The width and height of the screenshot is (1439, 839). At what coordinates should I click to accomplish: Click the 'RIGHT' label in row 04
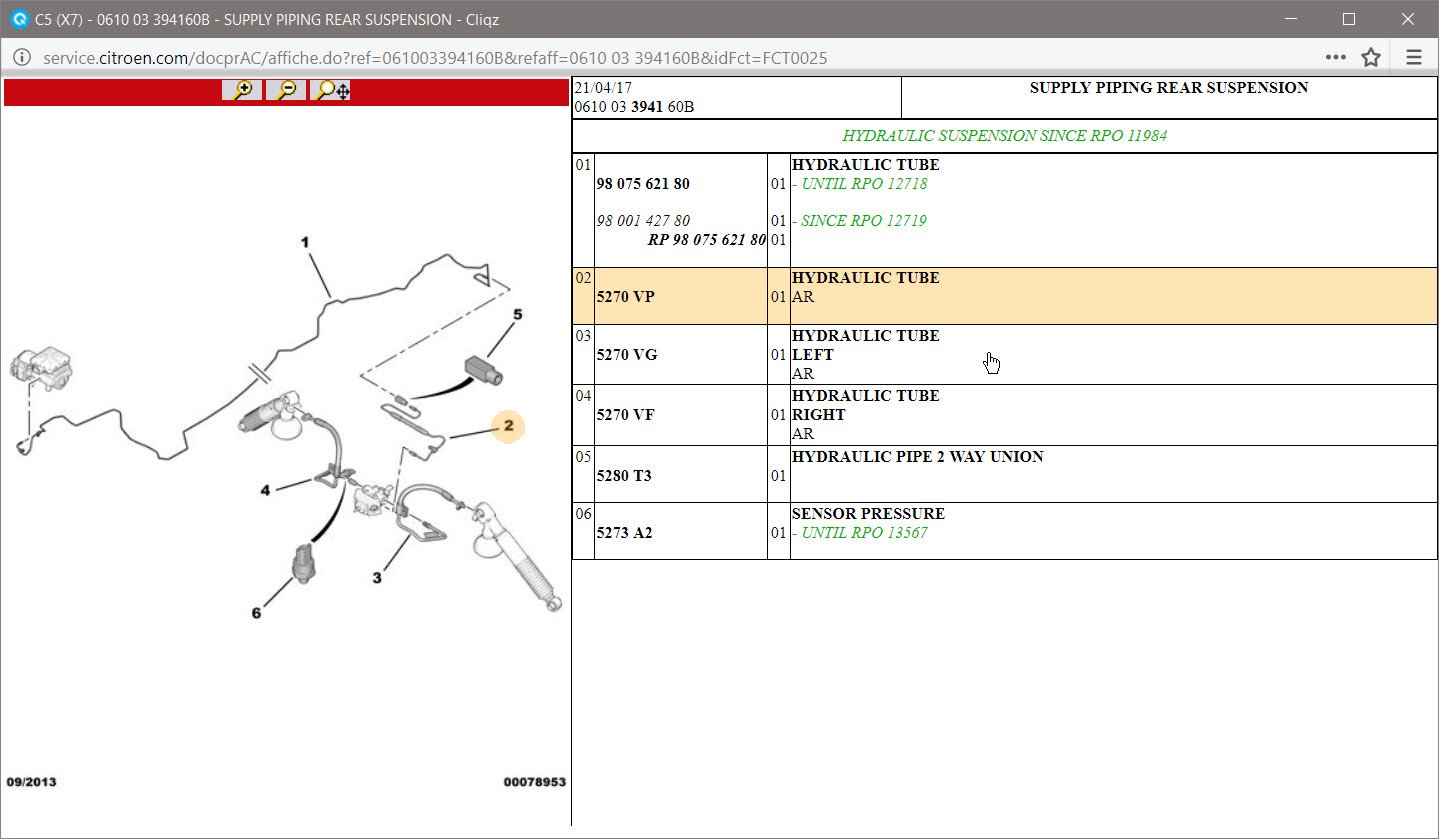(819, 415)
